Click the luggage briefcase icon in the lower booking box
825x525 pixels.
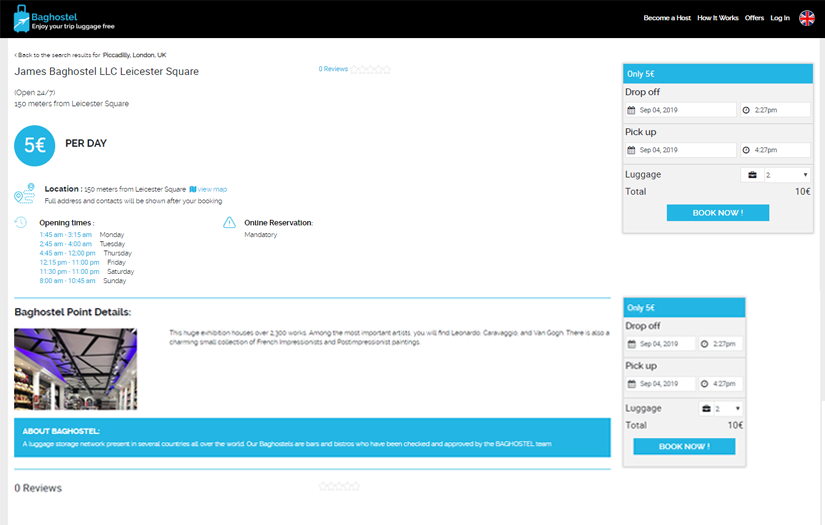pyautogui.click(x=706, y=408)
